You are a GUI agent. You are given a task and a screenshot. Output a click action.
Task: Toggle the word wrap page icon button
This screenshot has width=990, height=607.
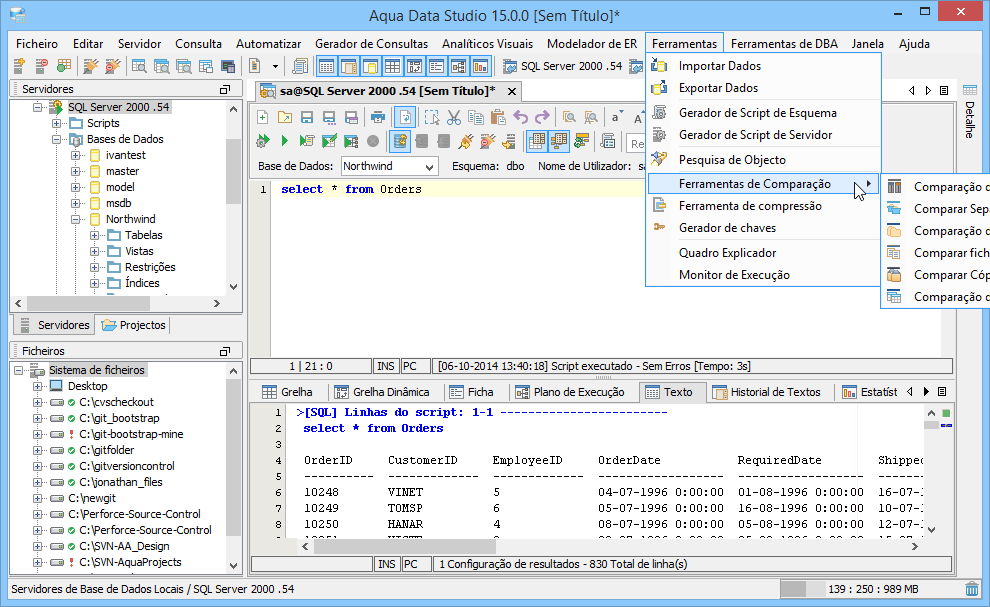405,117
